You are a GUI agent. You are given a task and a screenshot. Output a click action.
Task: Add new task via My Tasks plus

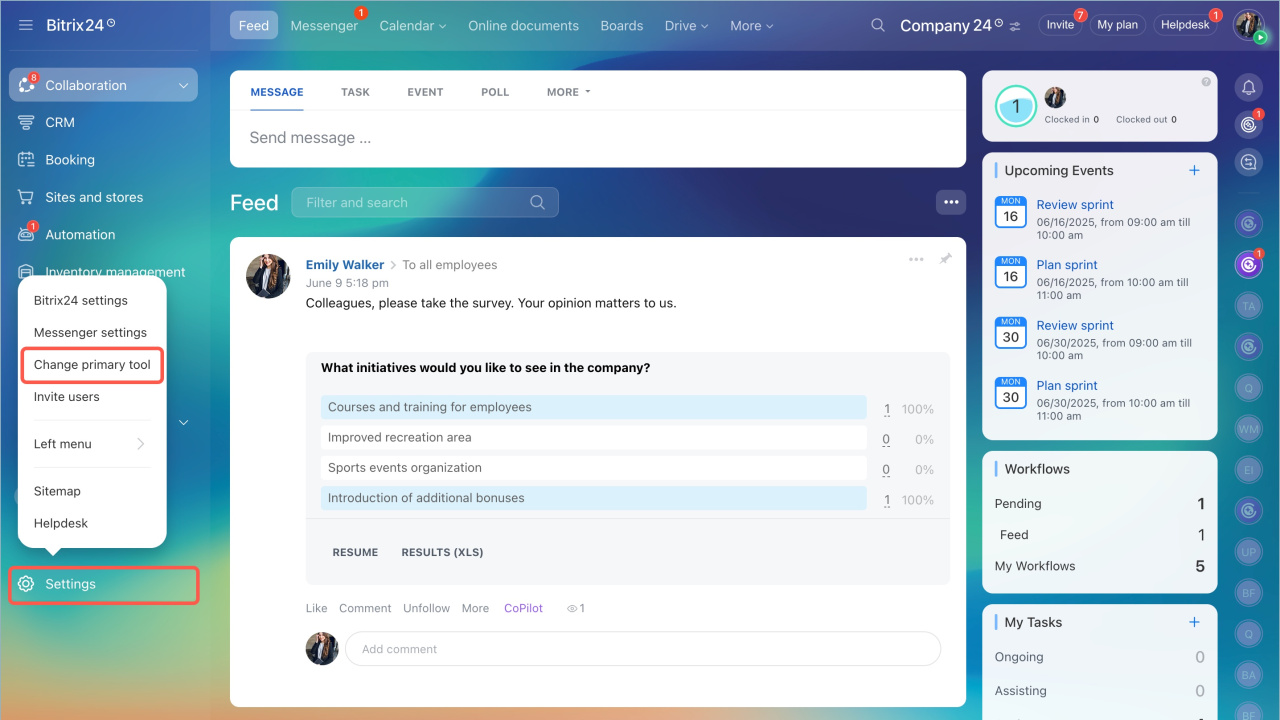pos(1194,622)
